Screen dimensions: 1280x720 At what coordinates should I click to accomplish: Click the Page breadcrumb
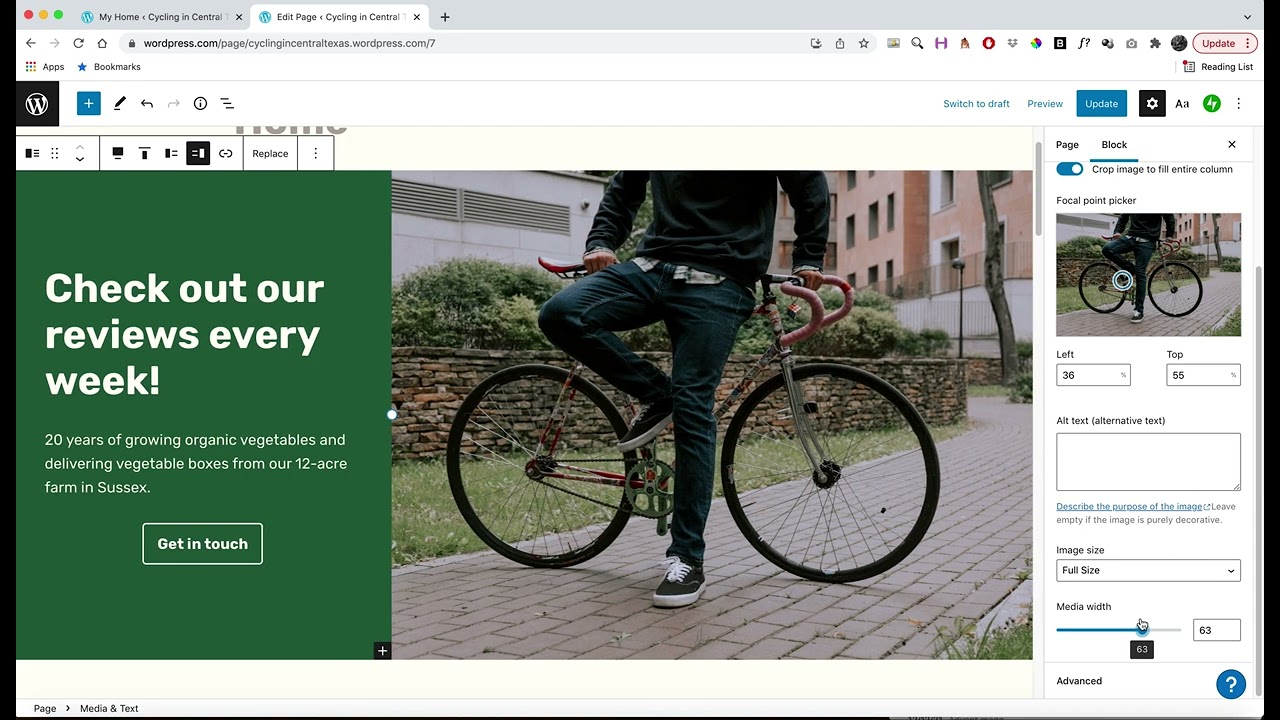pyautogui.click(x=45, y=709)
